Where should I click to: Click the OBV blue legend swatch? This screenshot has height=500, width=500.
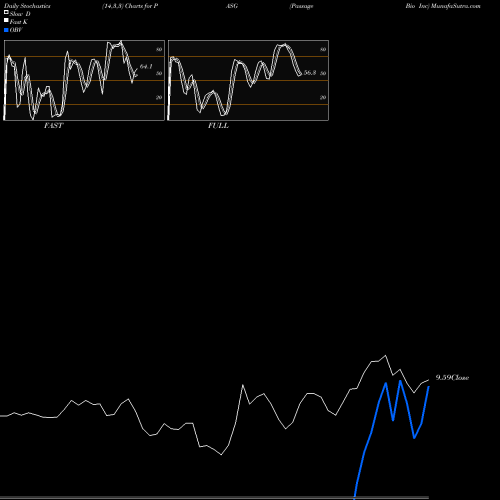(x=6, y=30)
